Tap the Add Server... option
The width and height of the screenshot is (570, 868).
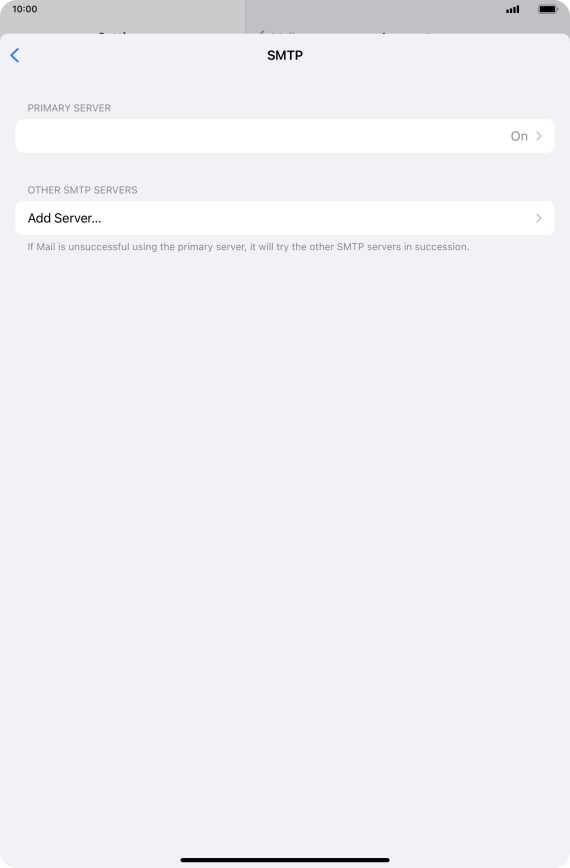tap(64, 218)
